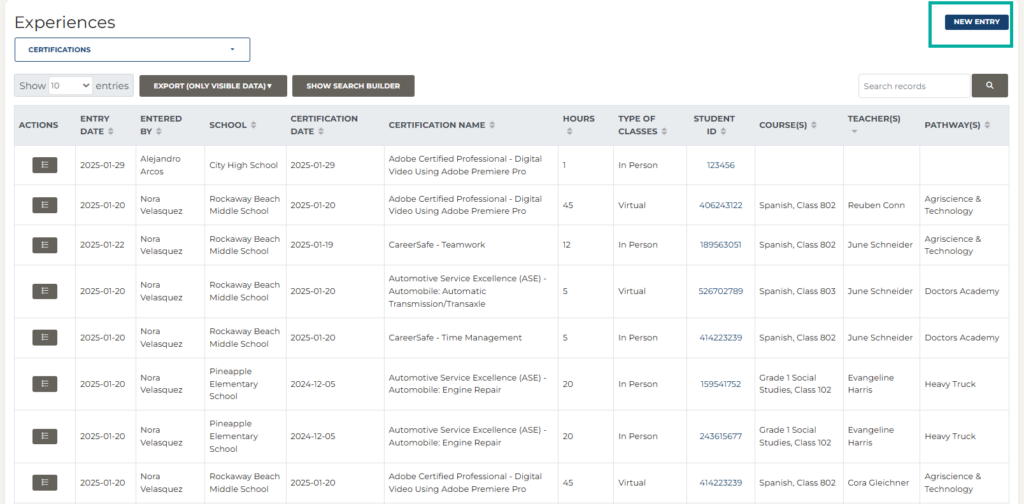The height and width of the screenshot is (504, 1024).
Task: Open actions menu for Alejandro Arcos entry
Action: (44, 165)
